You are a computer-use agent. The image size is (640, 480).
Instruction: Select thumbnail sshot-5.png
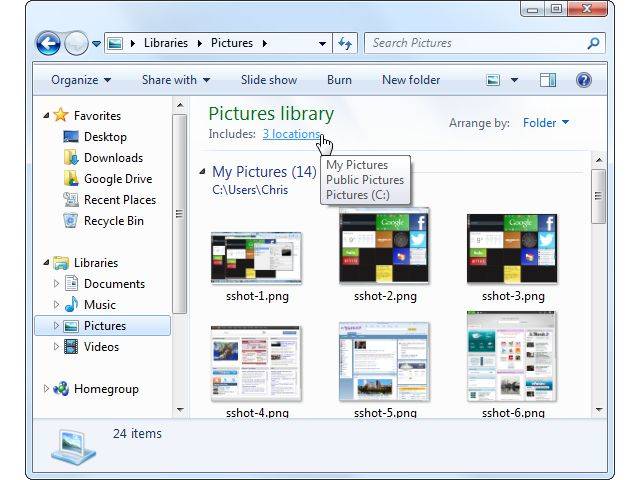click(384, 362)
